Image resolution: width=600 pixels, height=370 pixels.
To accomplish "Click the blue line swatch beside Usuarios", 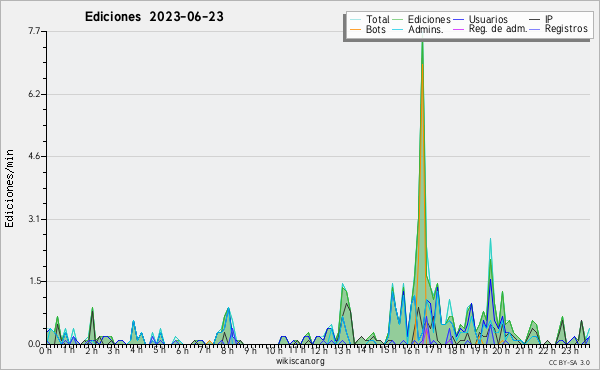I will tap(458, 20).
